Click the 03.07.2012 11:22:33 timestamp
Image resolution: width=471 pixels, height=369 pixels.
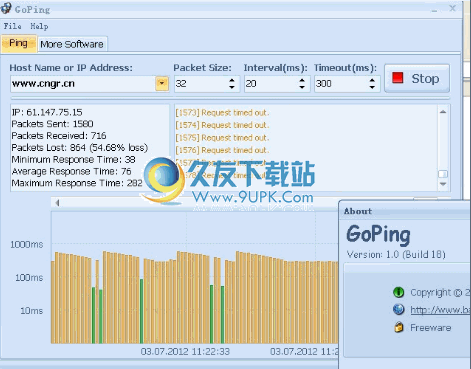(x=185, y=352)
